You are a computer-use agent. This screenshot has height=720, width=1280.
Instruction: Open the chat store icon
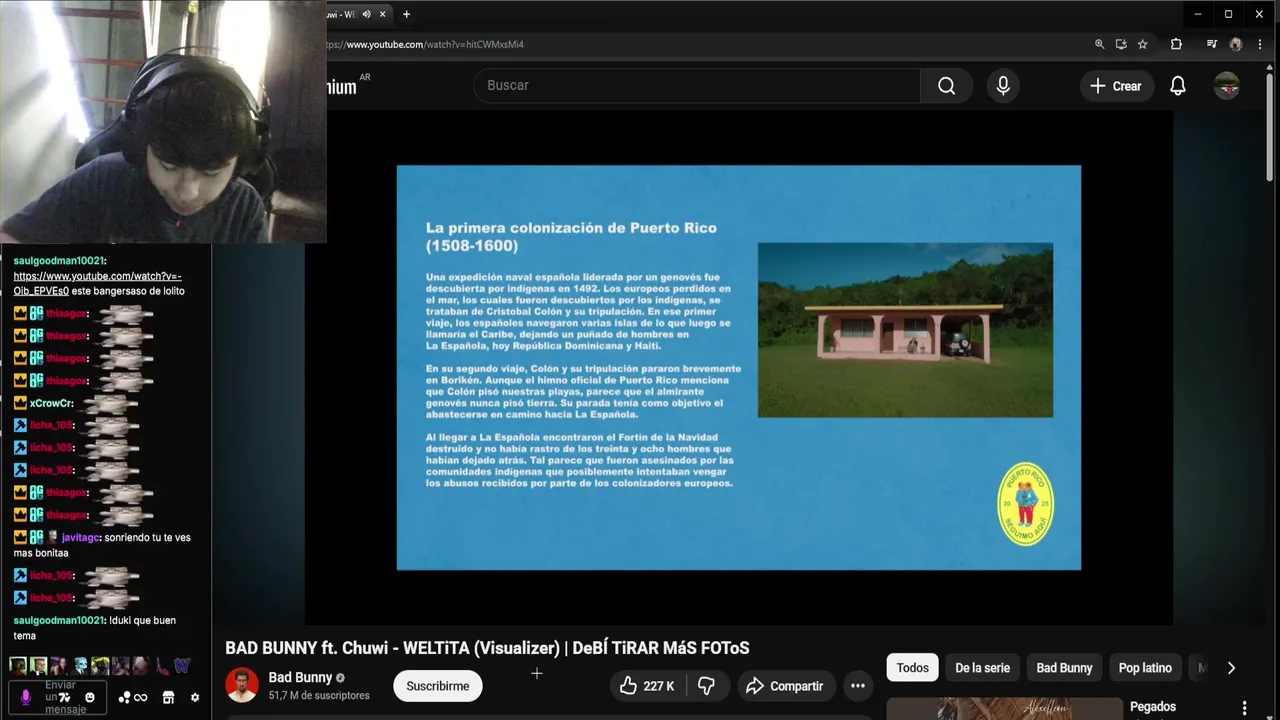(x=168, y=697)
